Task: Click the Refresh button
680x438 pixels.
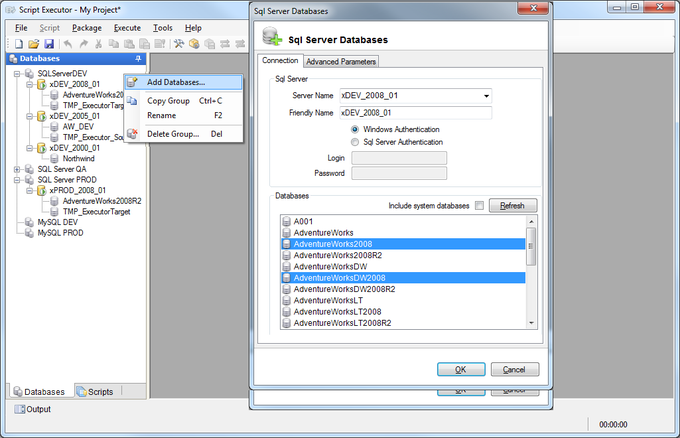Action: (512, 205)
